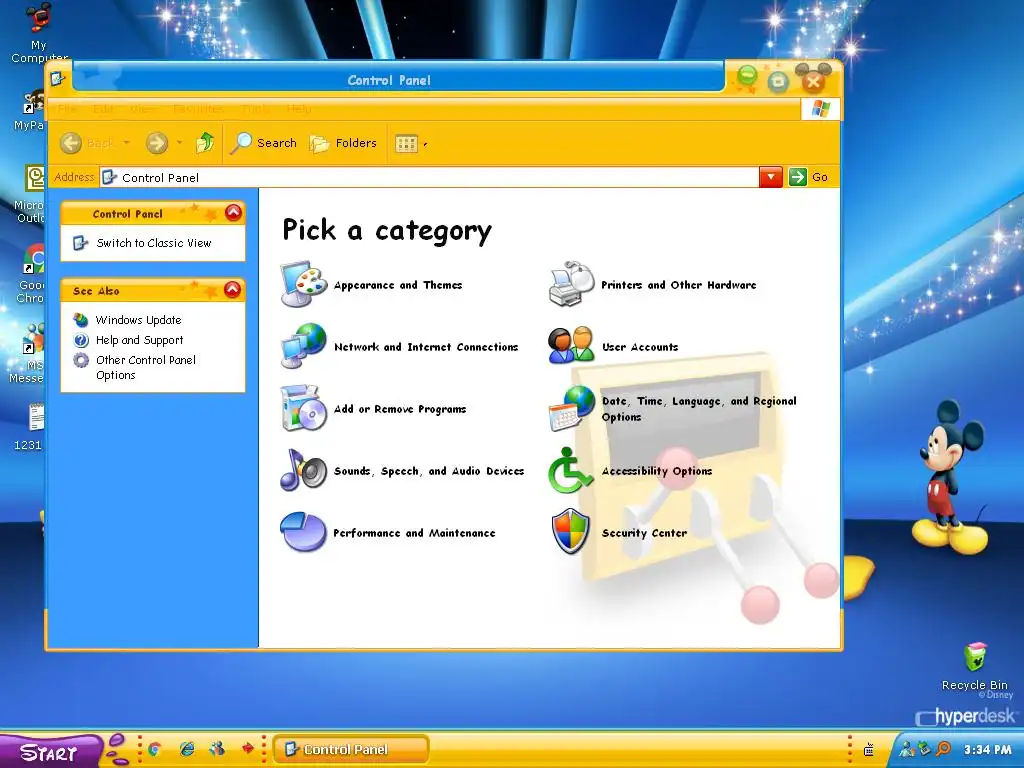This screenshot has height=768, width=1024.
Task: Open the Edit menu
Action: [103, 108]
